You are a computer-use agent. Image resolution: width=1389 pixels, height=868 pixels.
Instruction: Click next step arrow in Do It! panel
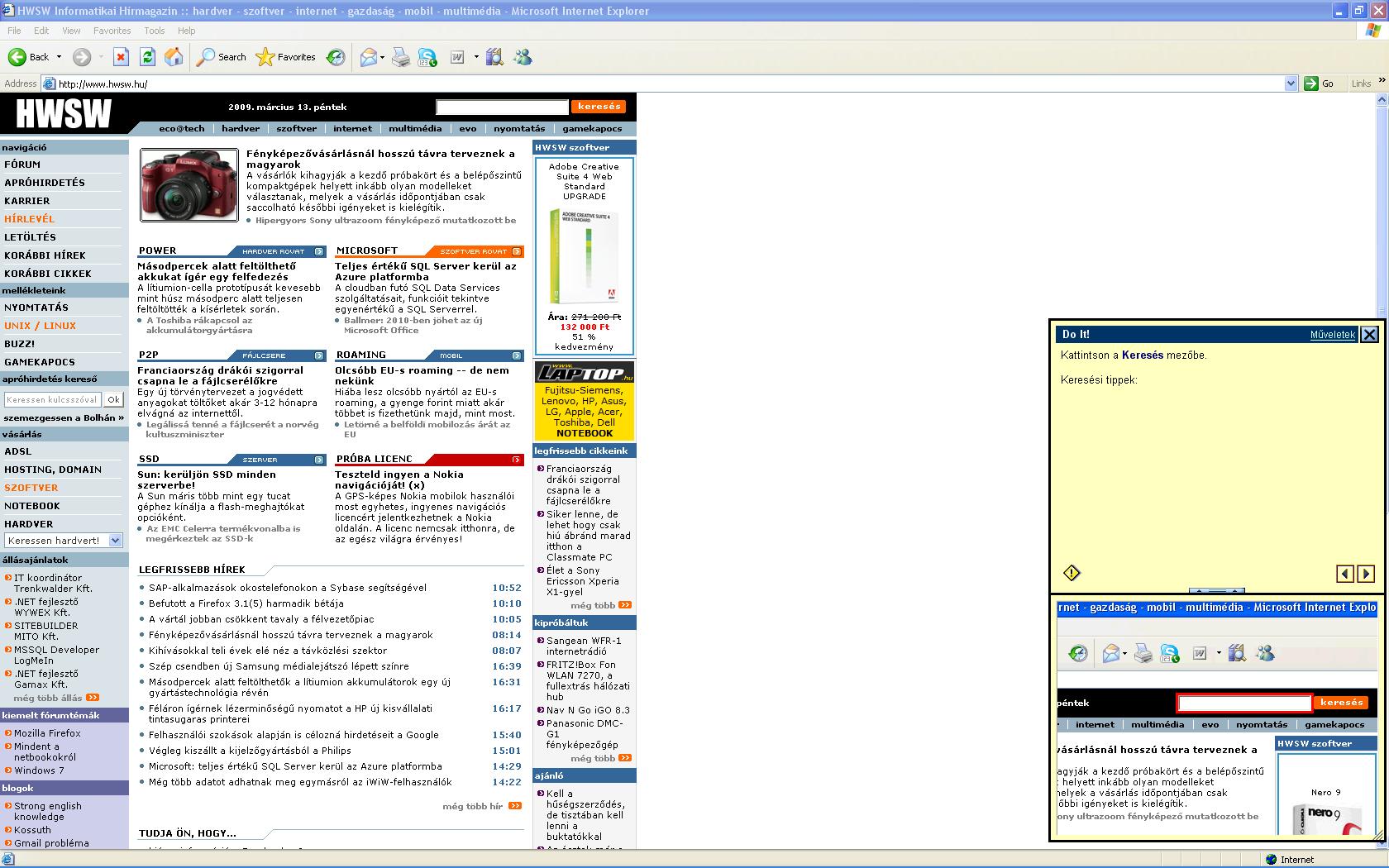1366,574
